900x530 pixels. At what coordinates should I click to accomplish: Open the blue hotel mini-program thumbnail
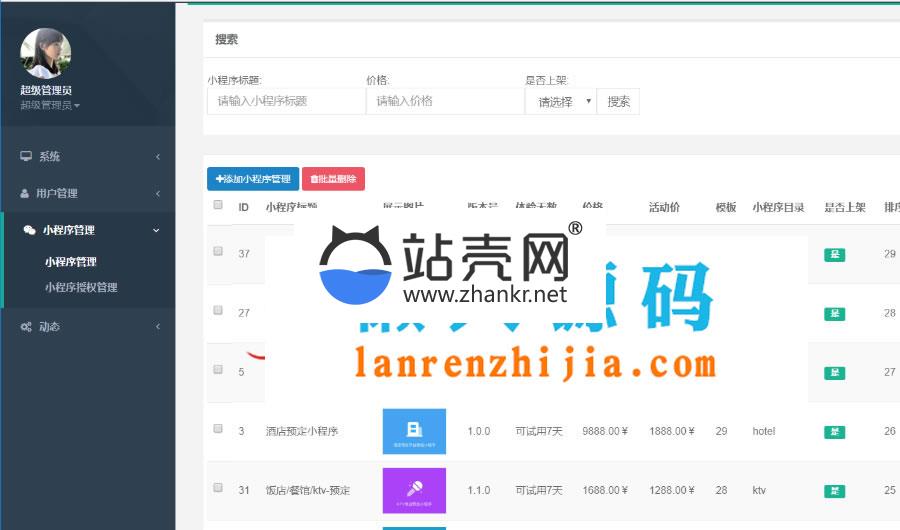pos(414,432)
